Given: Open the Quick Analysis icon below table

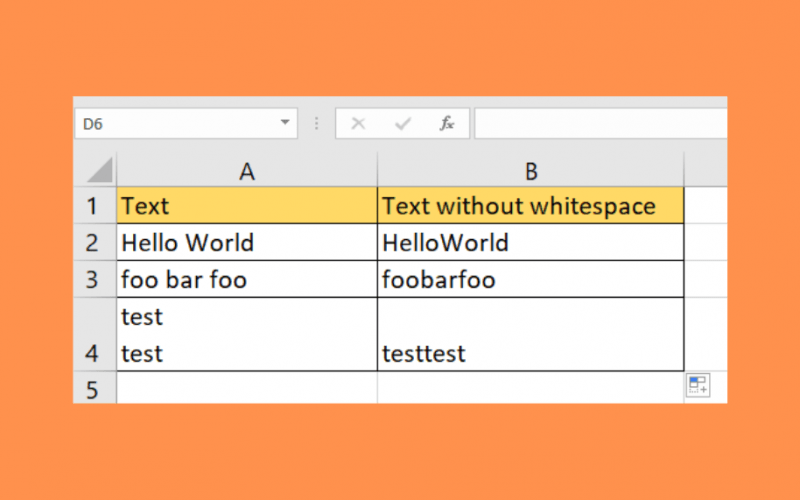Looking at the screenshot, I should pyautogui.click(x=697, y=385).
